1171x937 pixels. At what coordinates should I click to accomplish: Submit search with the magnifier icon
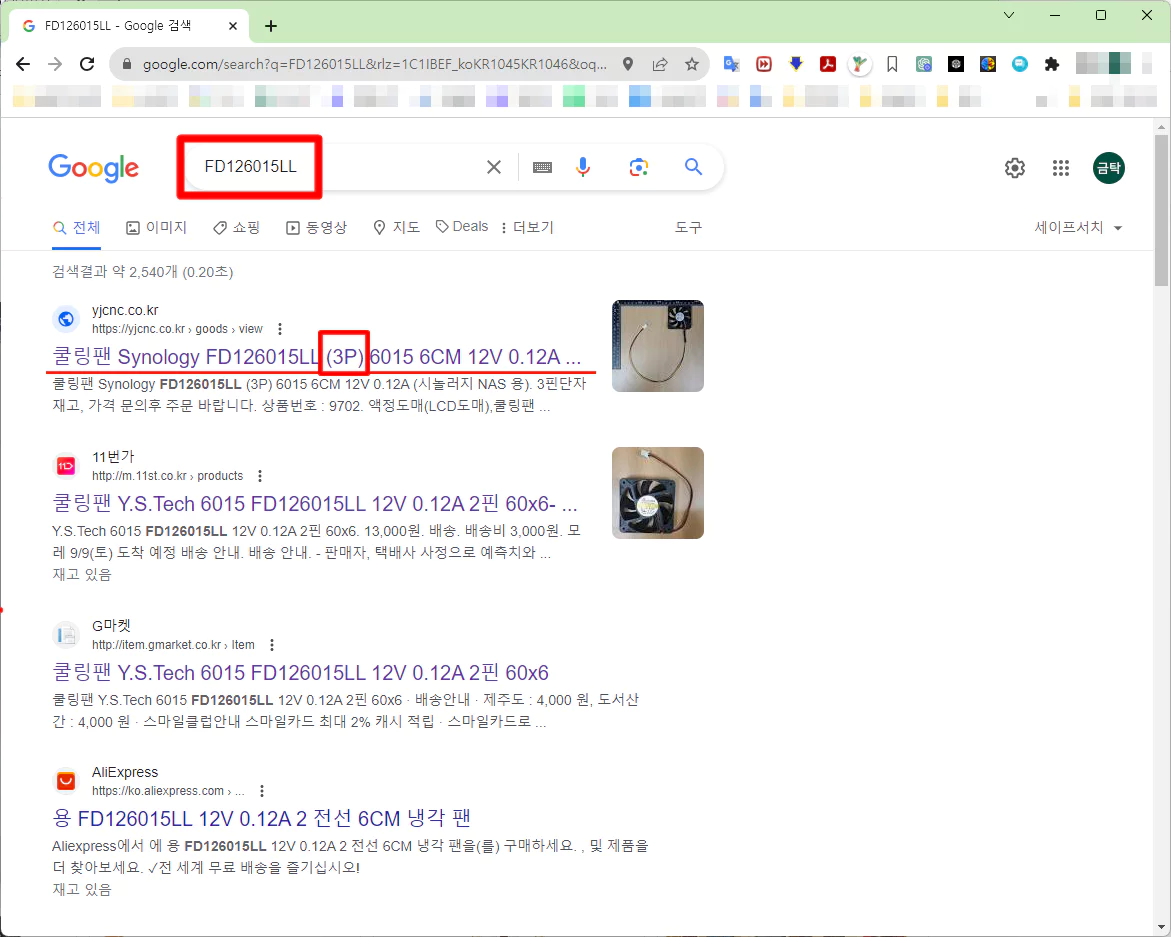point(694,167)
